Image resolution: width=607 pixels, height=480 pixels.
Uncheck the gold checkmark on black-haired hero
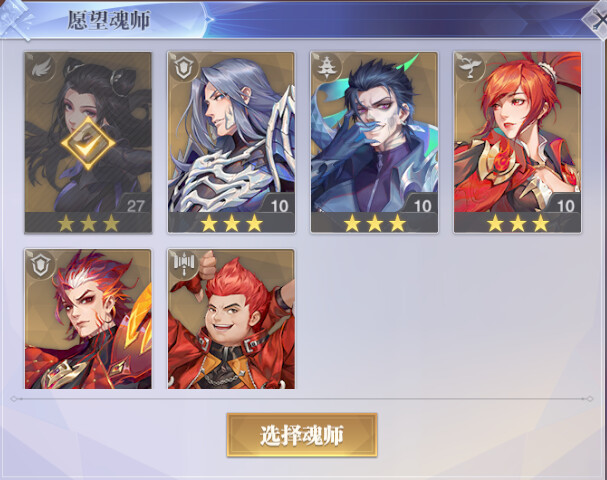click(88, 143)
